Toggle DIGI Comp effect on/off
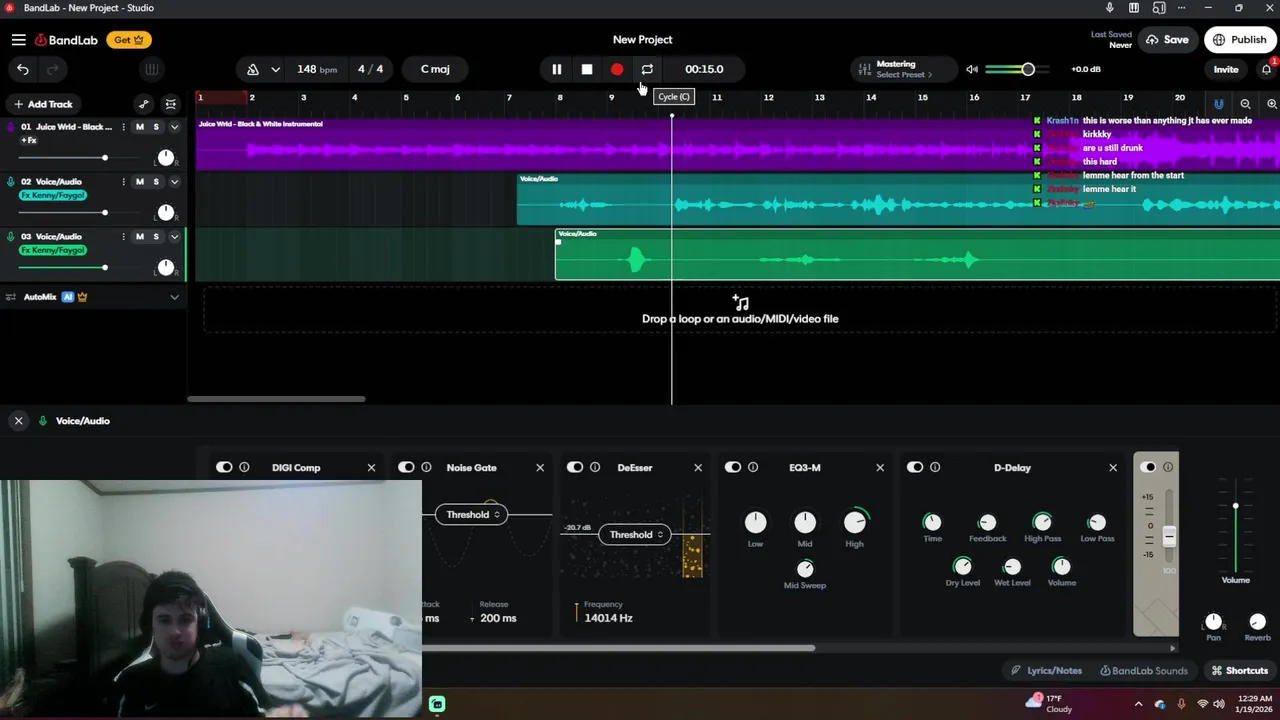Image resolution: width=1280 pixels, height=720 pixels. click(x=224, y=467)
